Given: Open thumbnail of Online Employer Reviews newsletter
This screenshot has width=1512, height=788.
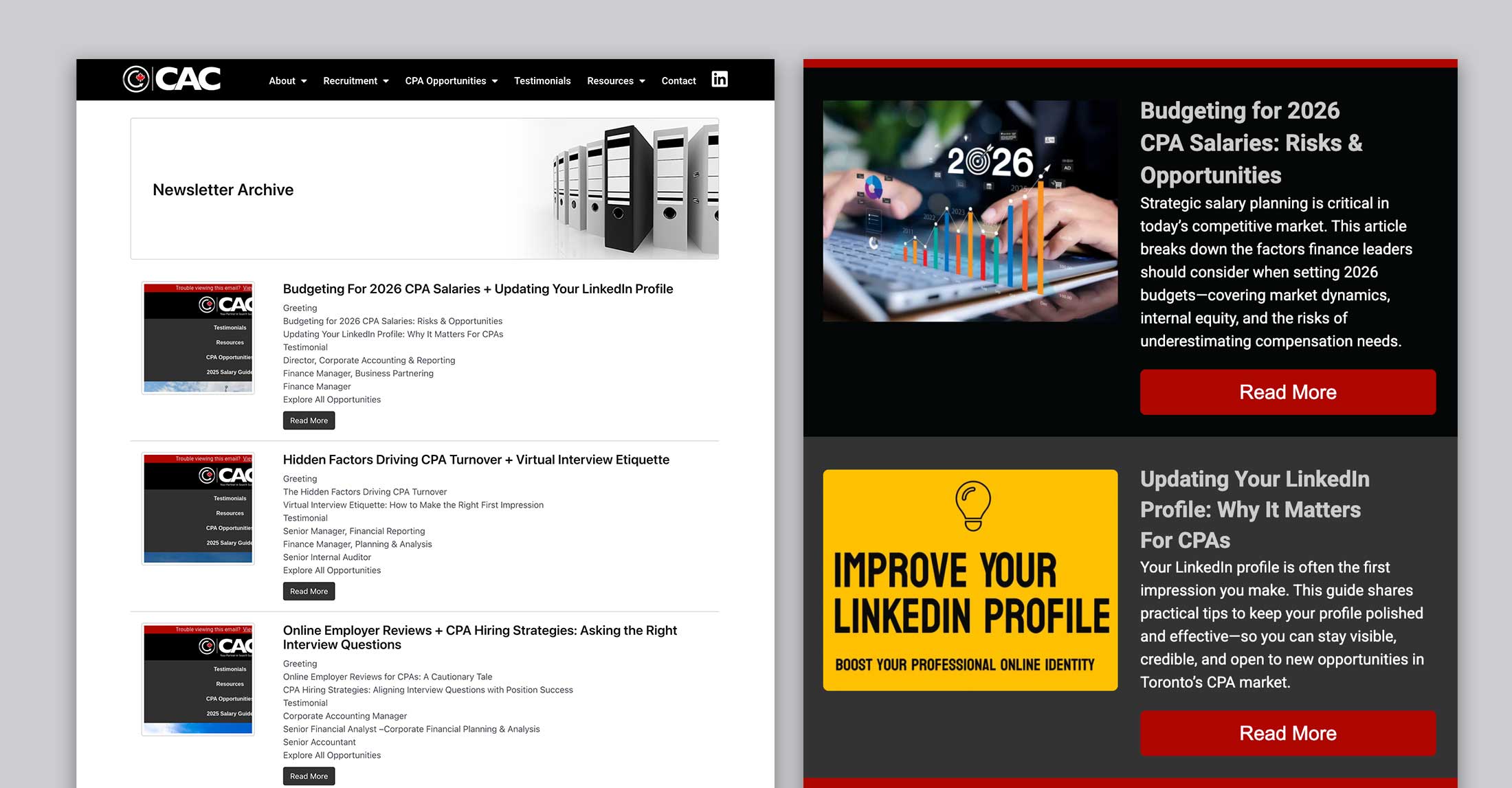Looking at the screenshot, I should [x=198, y=679].
